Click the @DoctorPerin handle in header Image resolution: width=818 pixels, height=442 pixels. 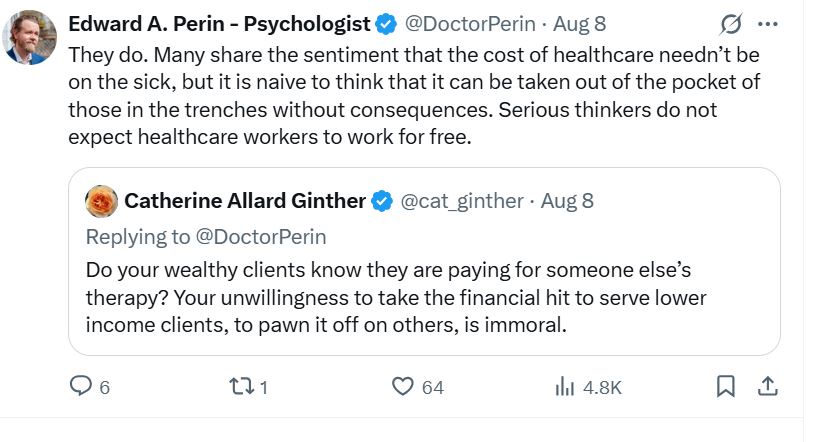pos(469,23)
